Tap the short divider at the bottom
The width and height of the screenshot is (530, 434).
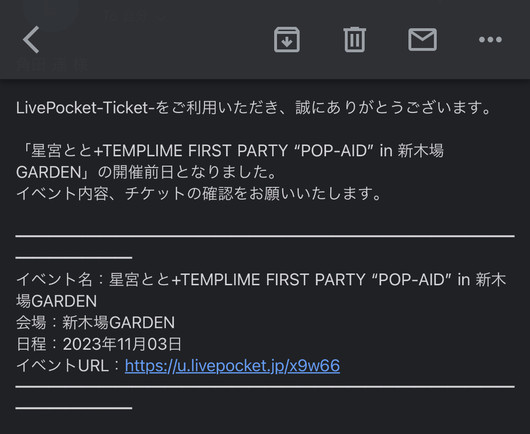pyautogui.click(x=74, y=408)
